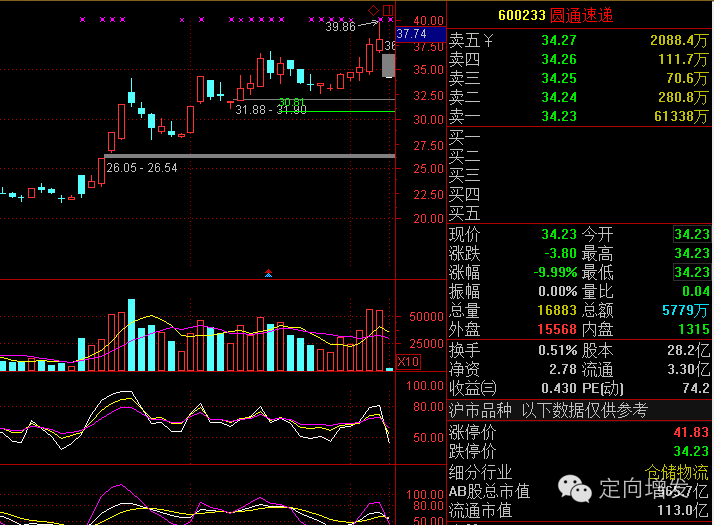This screenshot has width=714, height=525.
Task: Click the 振幅 value 0.00%
Action: click(x=558, y=291)
